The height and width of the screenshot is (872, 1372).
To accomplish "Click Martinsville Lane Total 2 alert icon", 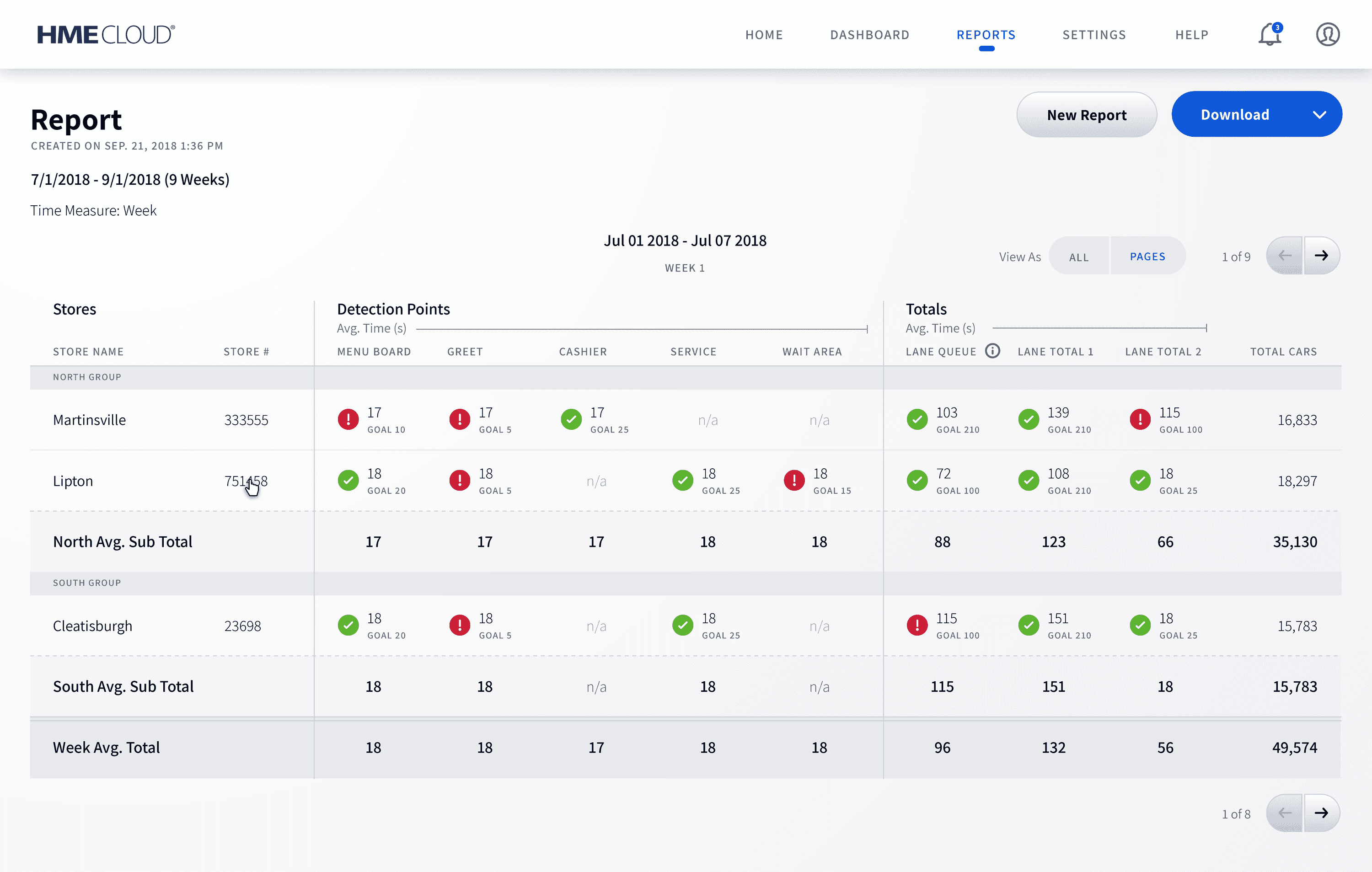I will (x=1140, y=420).
